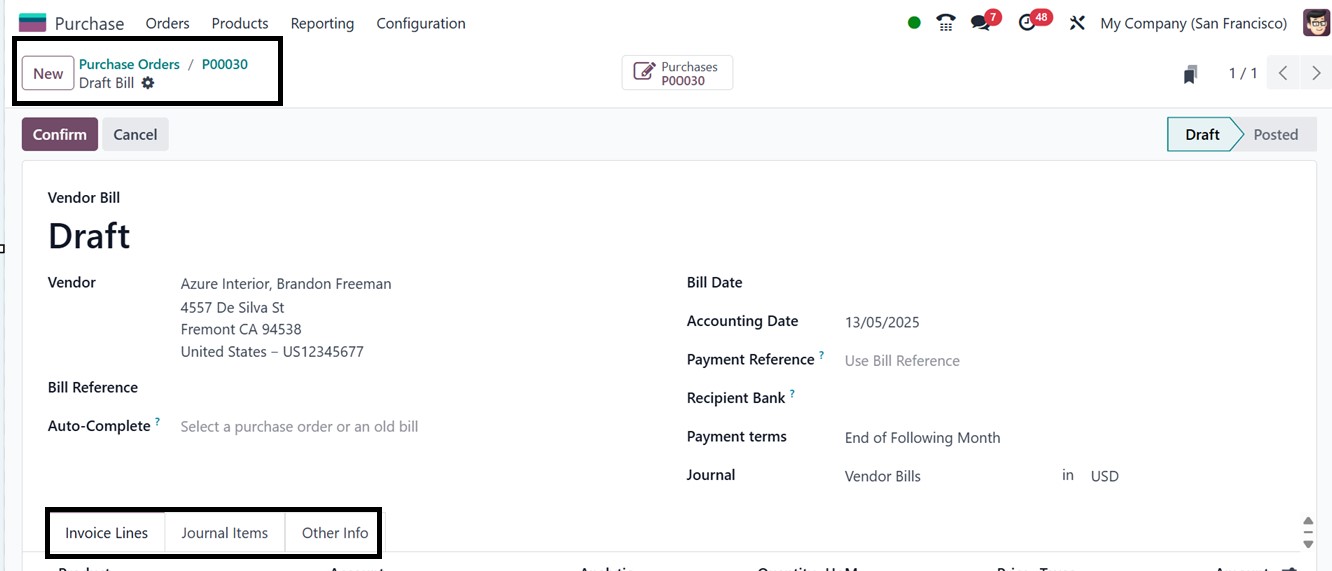Click the Purchase app logo icon
This screenshot has width=1332, height=571.
point(32,23)
